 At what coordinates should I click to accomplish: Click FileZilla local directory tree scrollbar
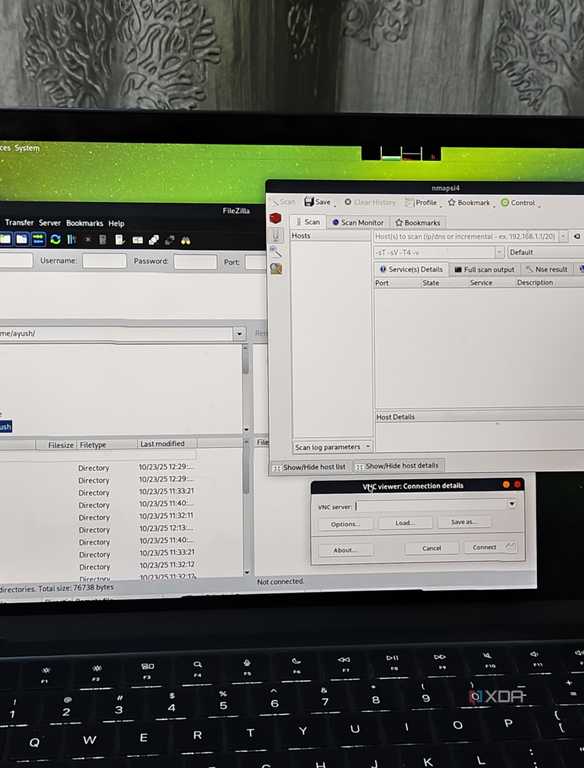coord(245,388)
